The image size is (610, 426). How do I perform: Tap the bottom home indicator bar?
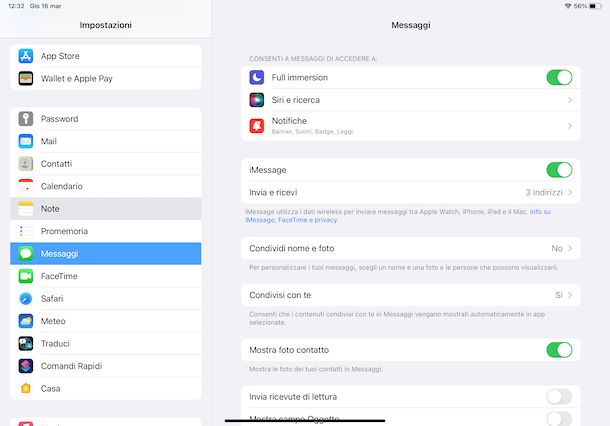coord(305,421)
